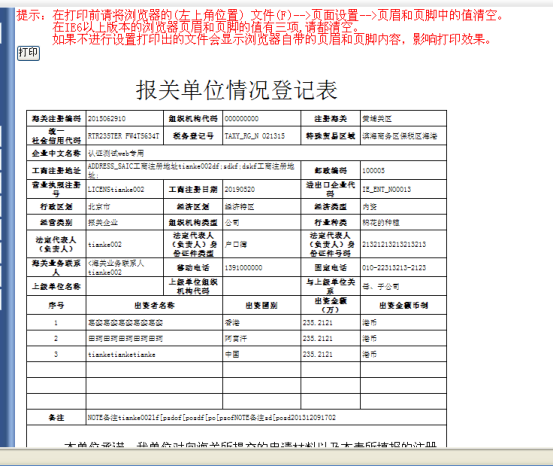Image resolution: width=554 pixels, height=466 pixels.
Task: Select the phone number 010-22313213-2123
Action: [394, 267]
